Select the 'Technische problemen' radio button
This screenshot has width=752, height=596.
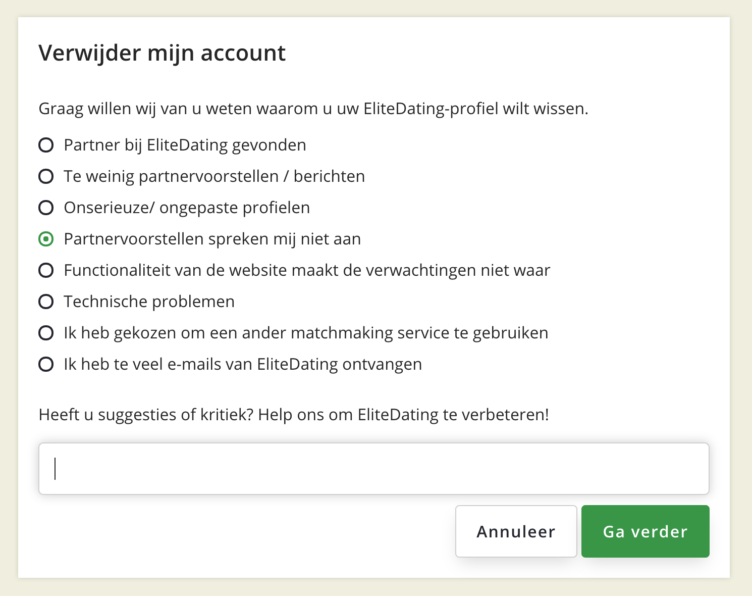[x=46, y=301]
